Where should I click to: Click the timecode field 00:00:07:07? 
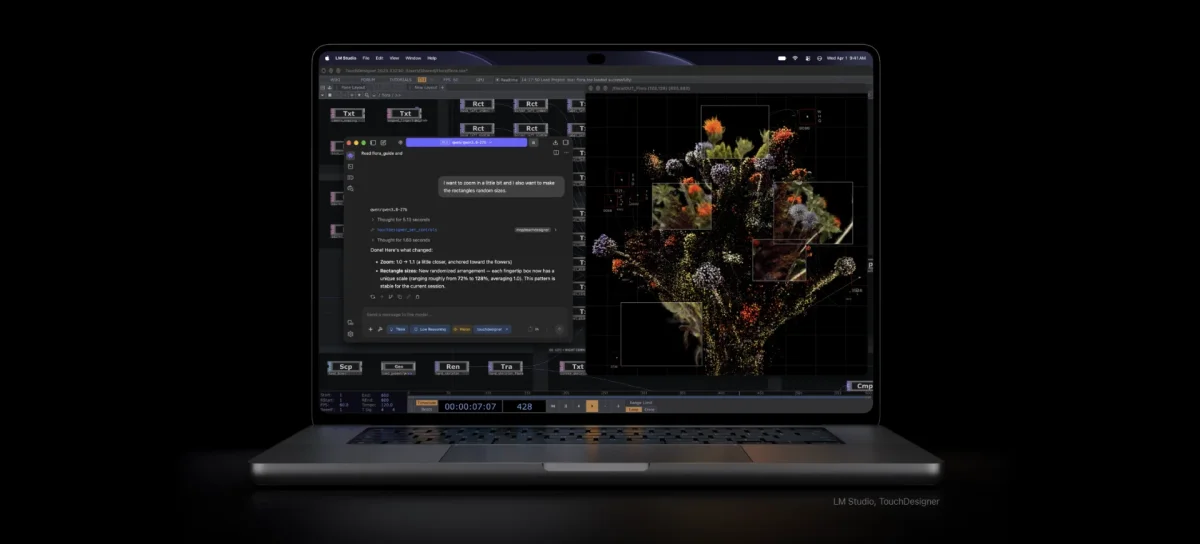click(470, 406)
